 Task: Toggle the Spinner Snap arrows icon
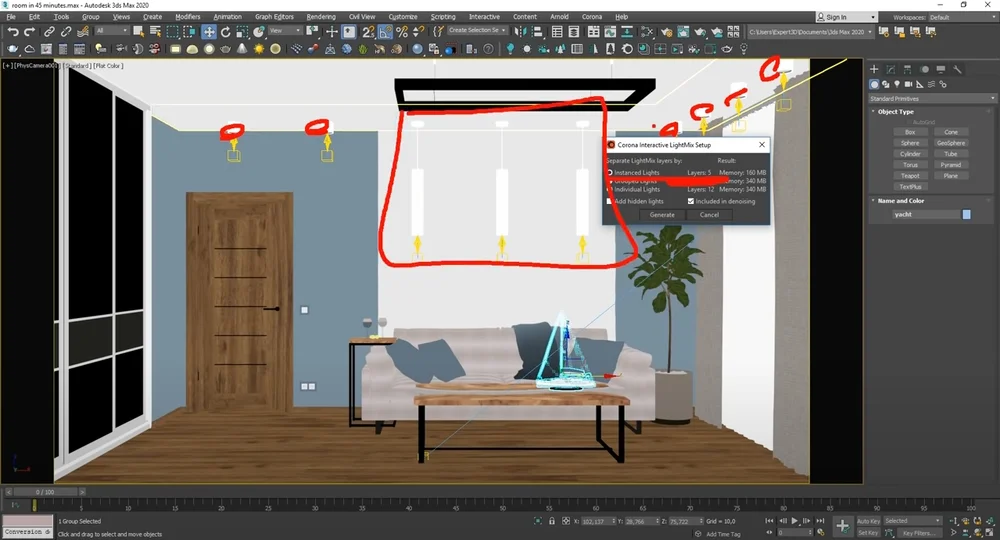click(x=418, y=31)
